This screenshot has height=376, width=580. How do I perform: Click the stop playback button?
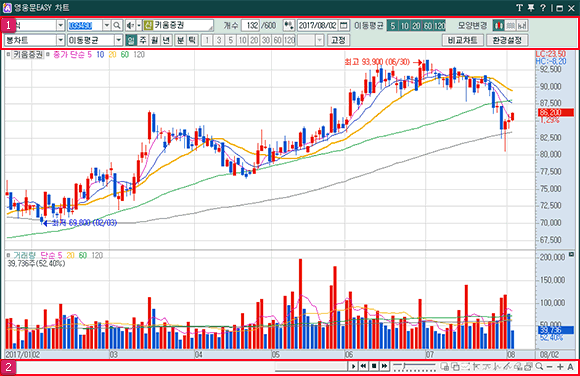[374, 366]
